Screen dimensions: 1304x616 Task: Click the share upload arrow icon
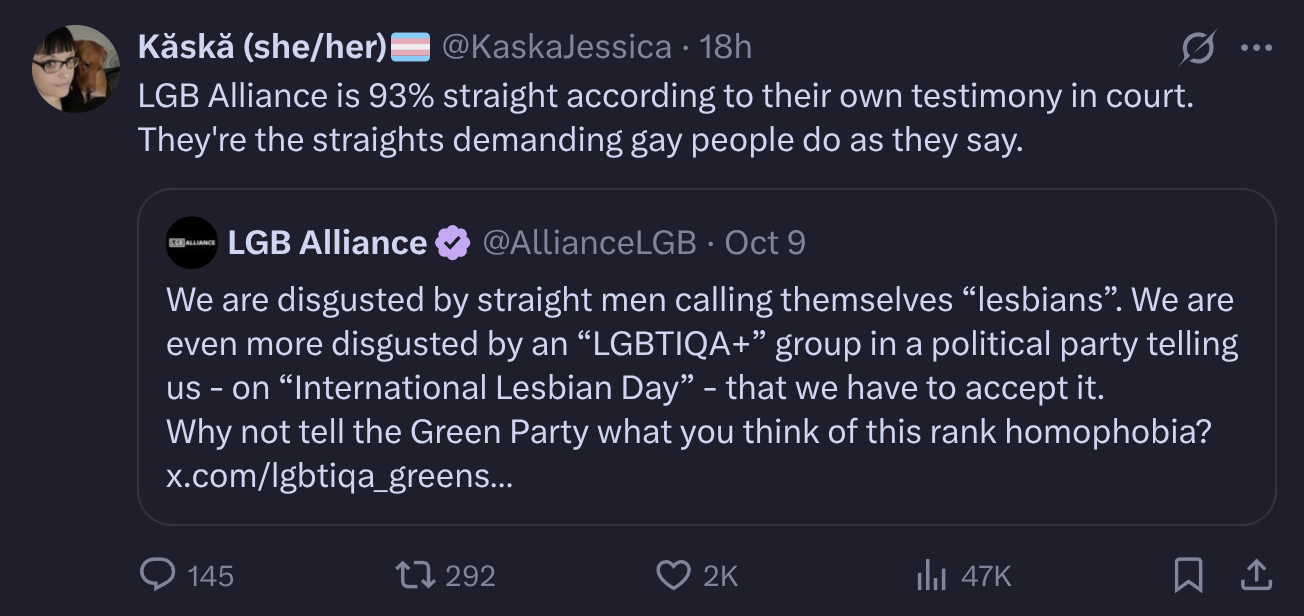click(x=1255, y=574)
